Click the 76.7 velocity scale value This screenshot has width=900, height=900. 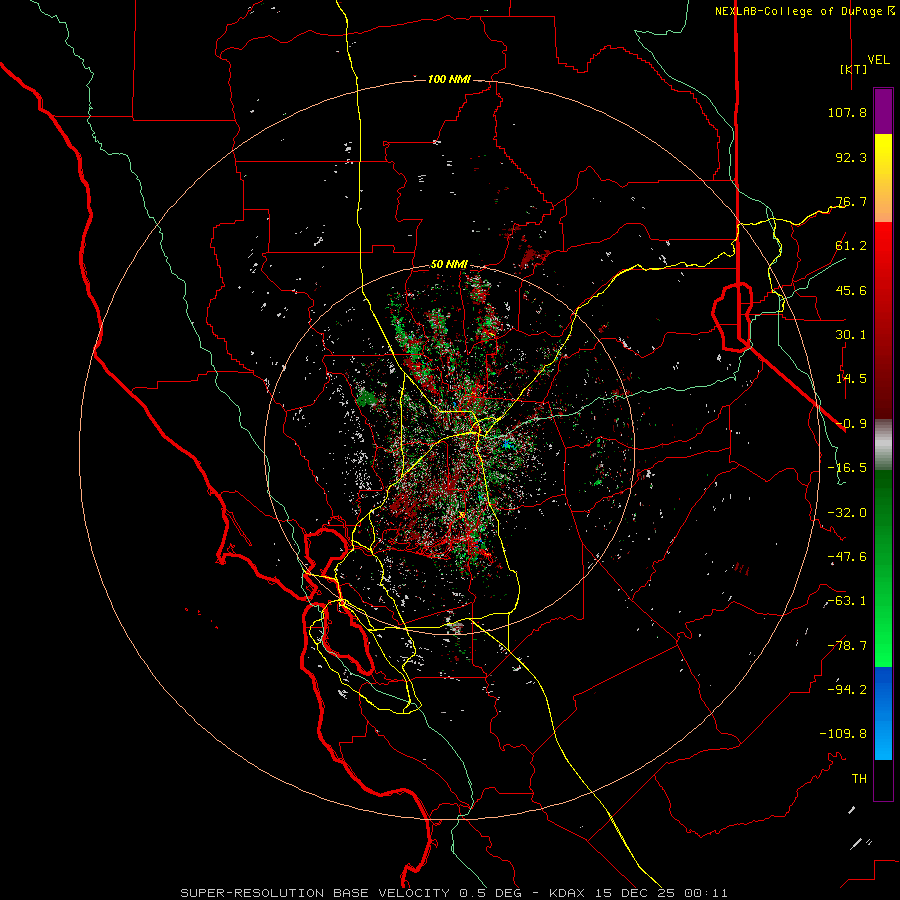pyautogui.click(x=851, y=201)
